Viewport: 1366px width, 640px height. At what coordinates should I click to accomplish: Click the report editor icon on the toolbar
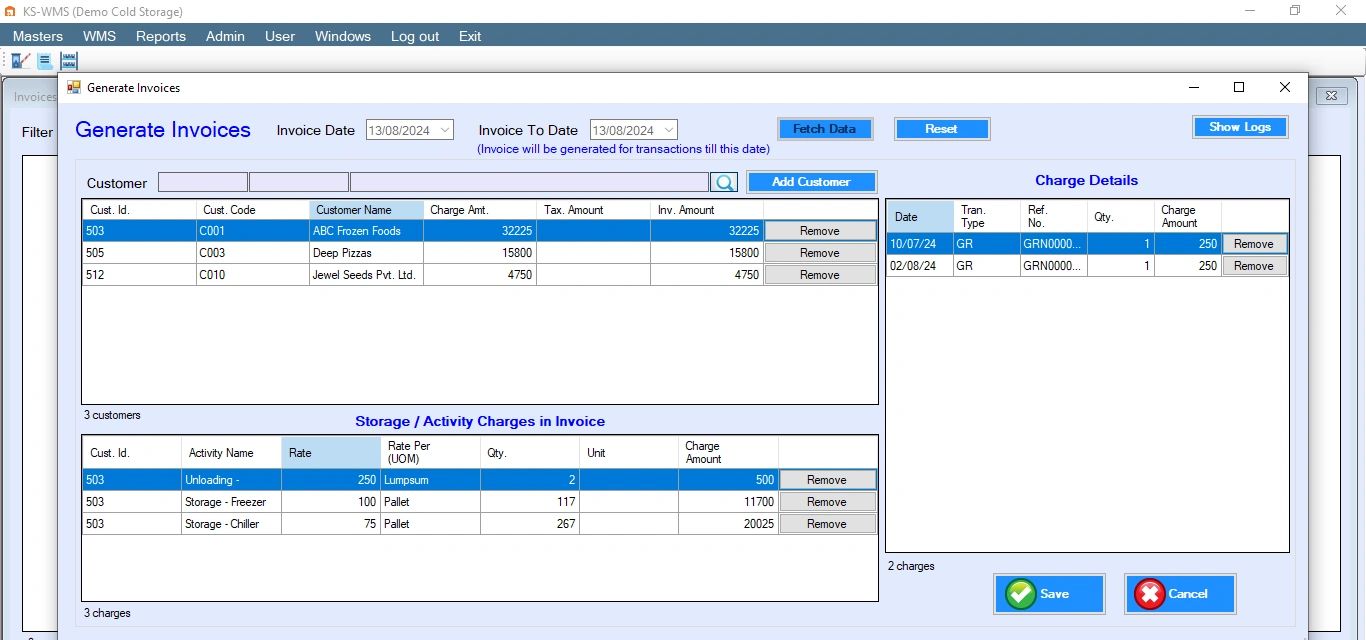19,60
